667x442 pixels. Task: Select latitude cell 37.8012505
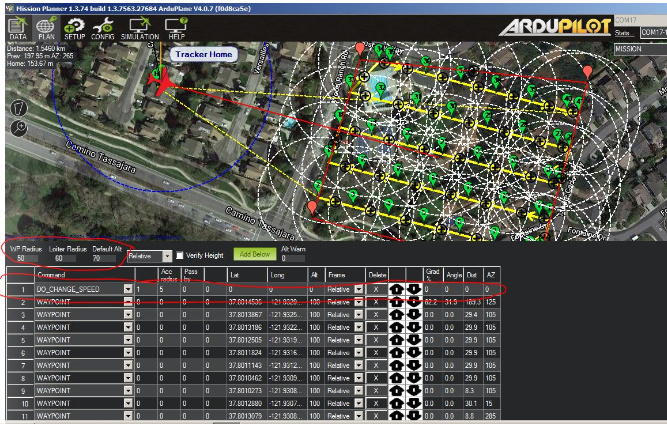point(247,340)
